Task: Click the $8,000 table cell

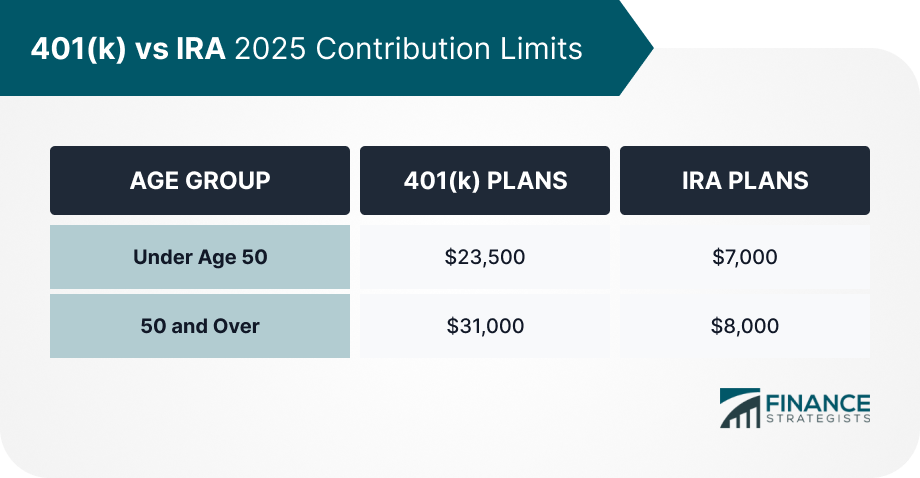Action: 745,326
